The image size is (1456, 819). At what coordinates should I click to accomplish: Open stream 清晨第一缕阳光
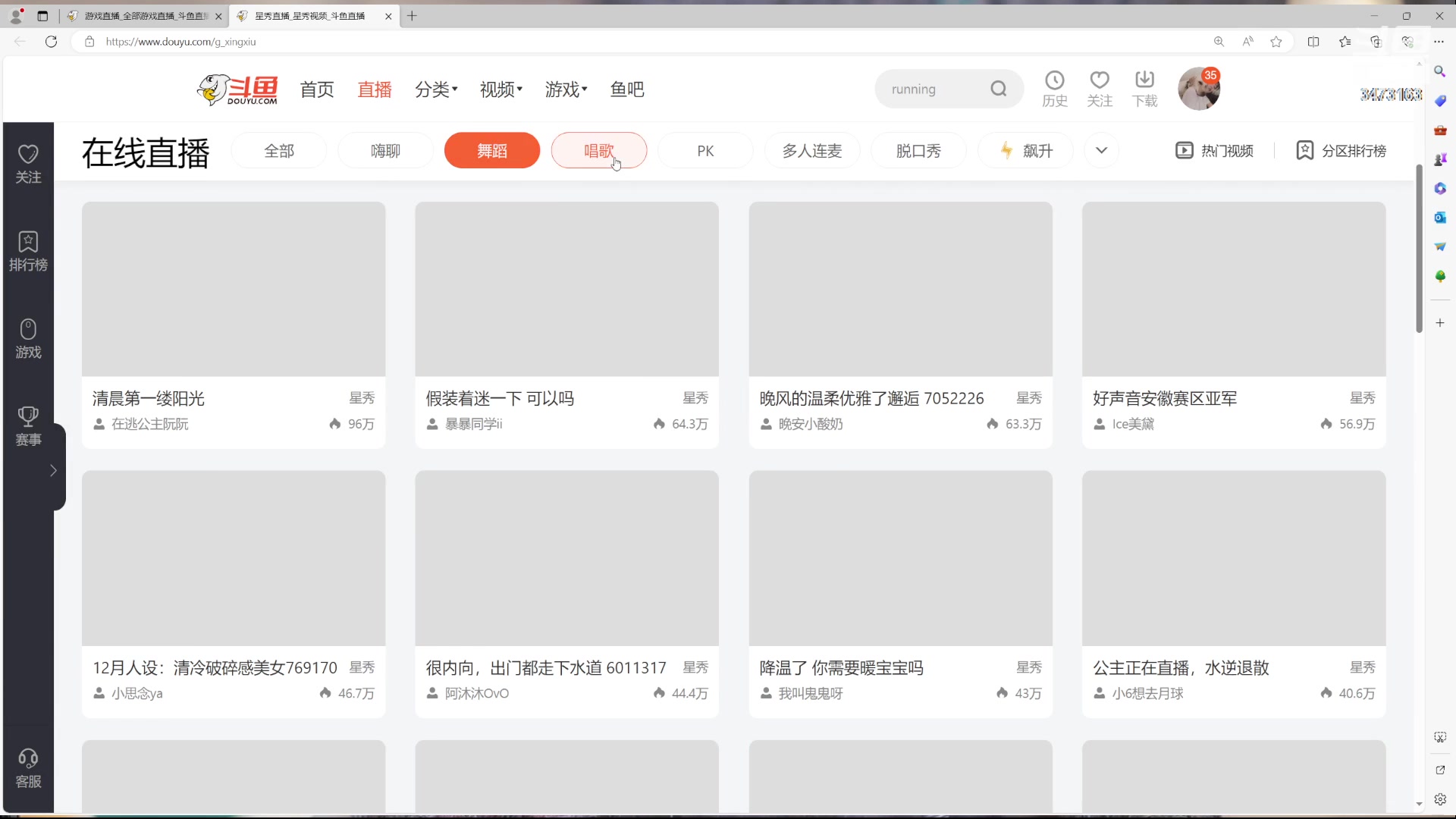pos(234,325)
